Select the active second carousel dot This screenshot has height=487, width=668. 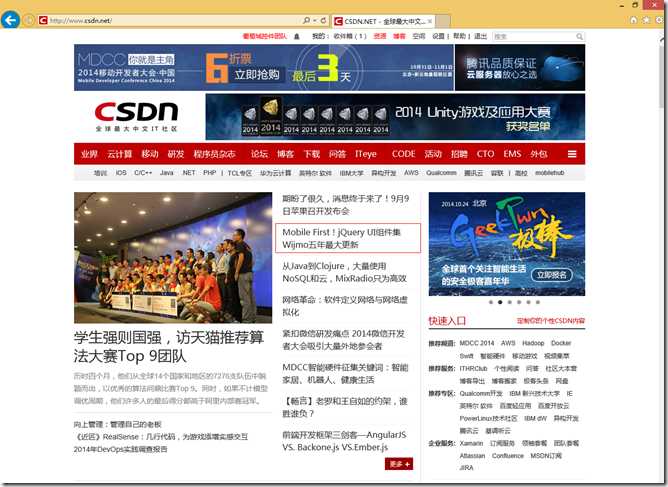coord(500,302)
